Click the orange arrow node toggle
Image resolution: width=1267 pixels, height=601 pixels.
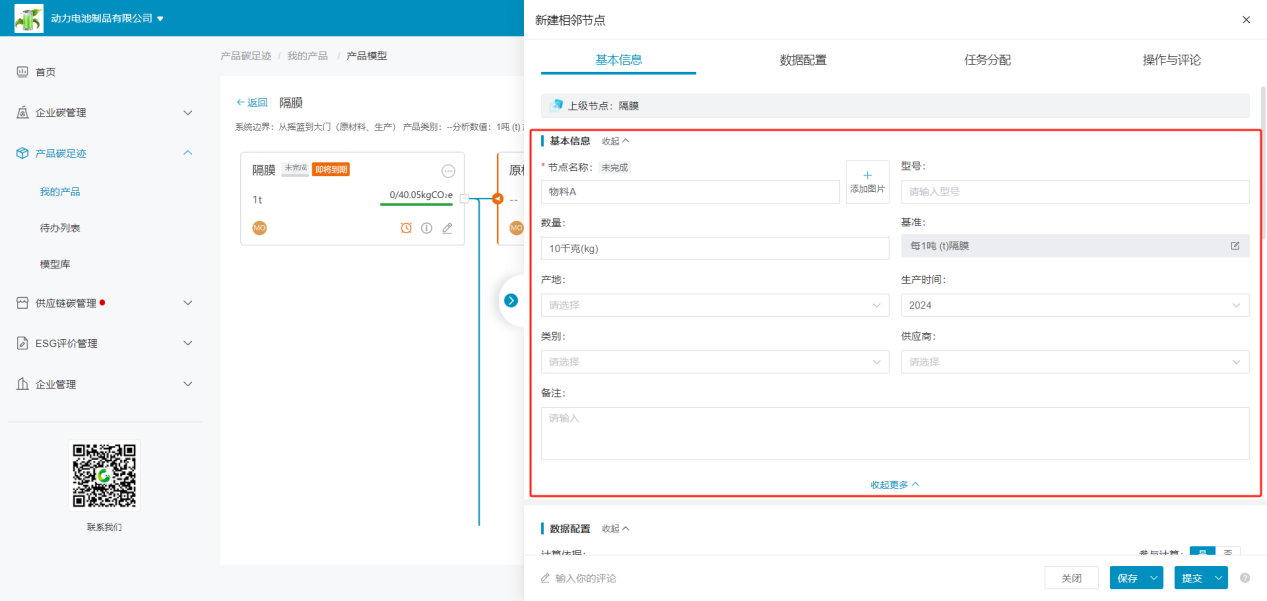[497, 198]
